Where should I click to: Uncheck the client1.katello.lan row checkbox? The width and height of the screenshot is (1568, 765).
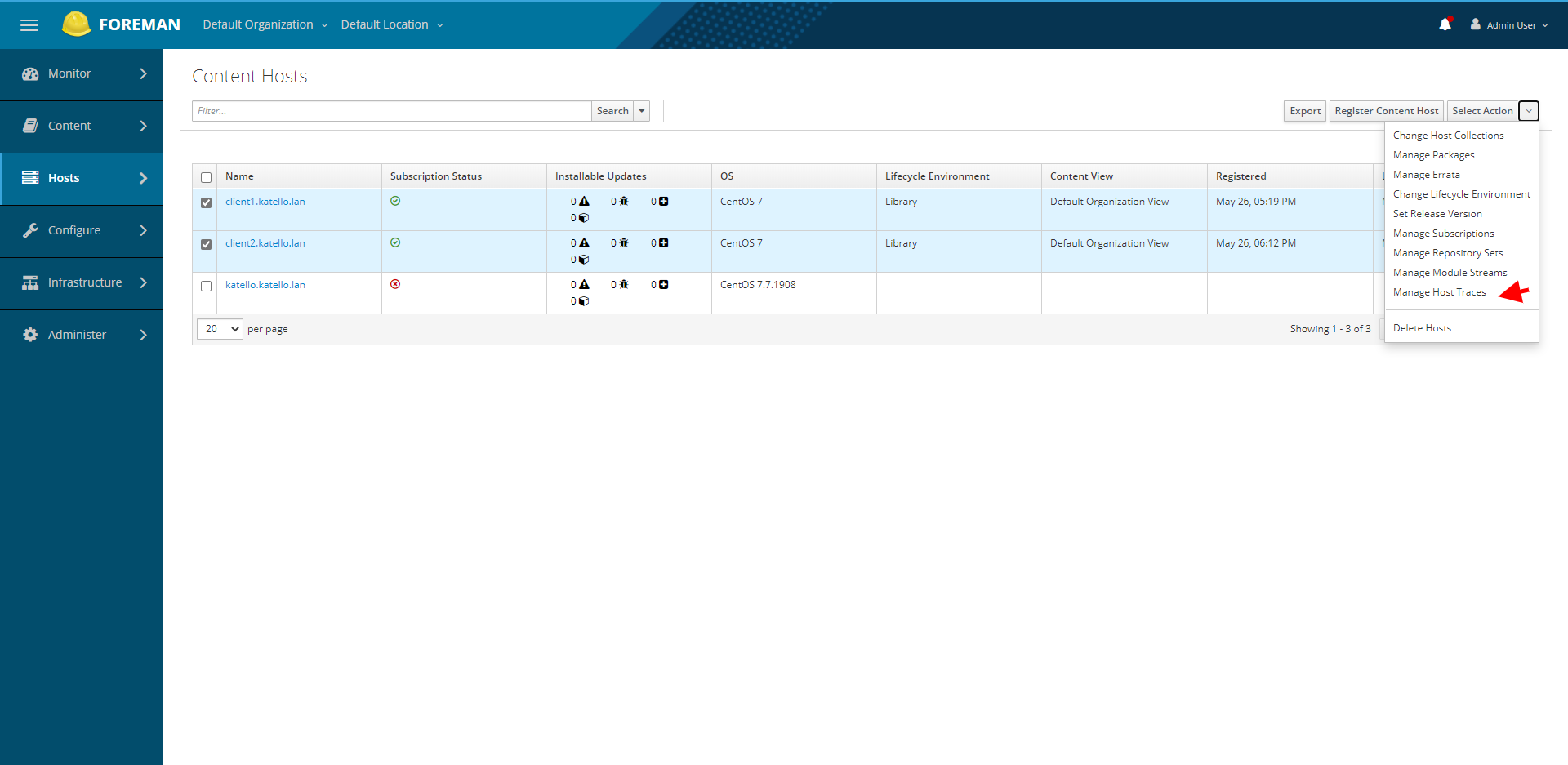point(206,202)
